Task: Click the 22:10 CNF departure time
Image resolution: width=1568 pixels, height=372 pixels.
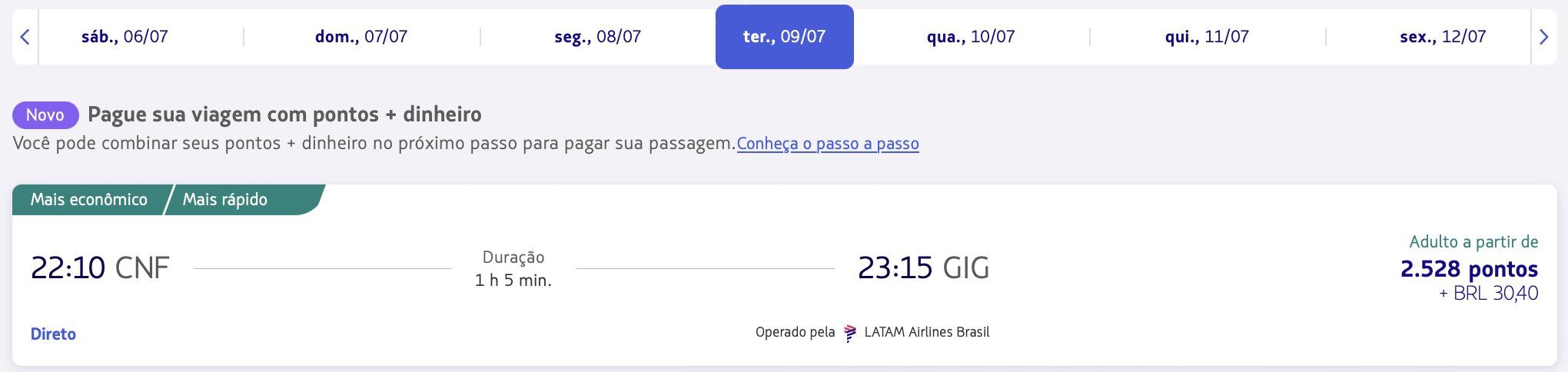Action: click(x=100, y=268)
